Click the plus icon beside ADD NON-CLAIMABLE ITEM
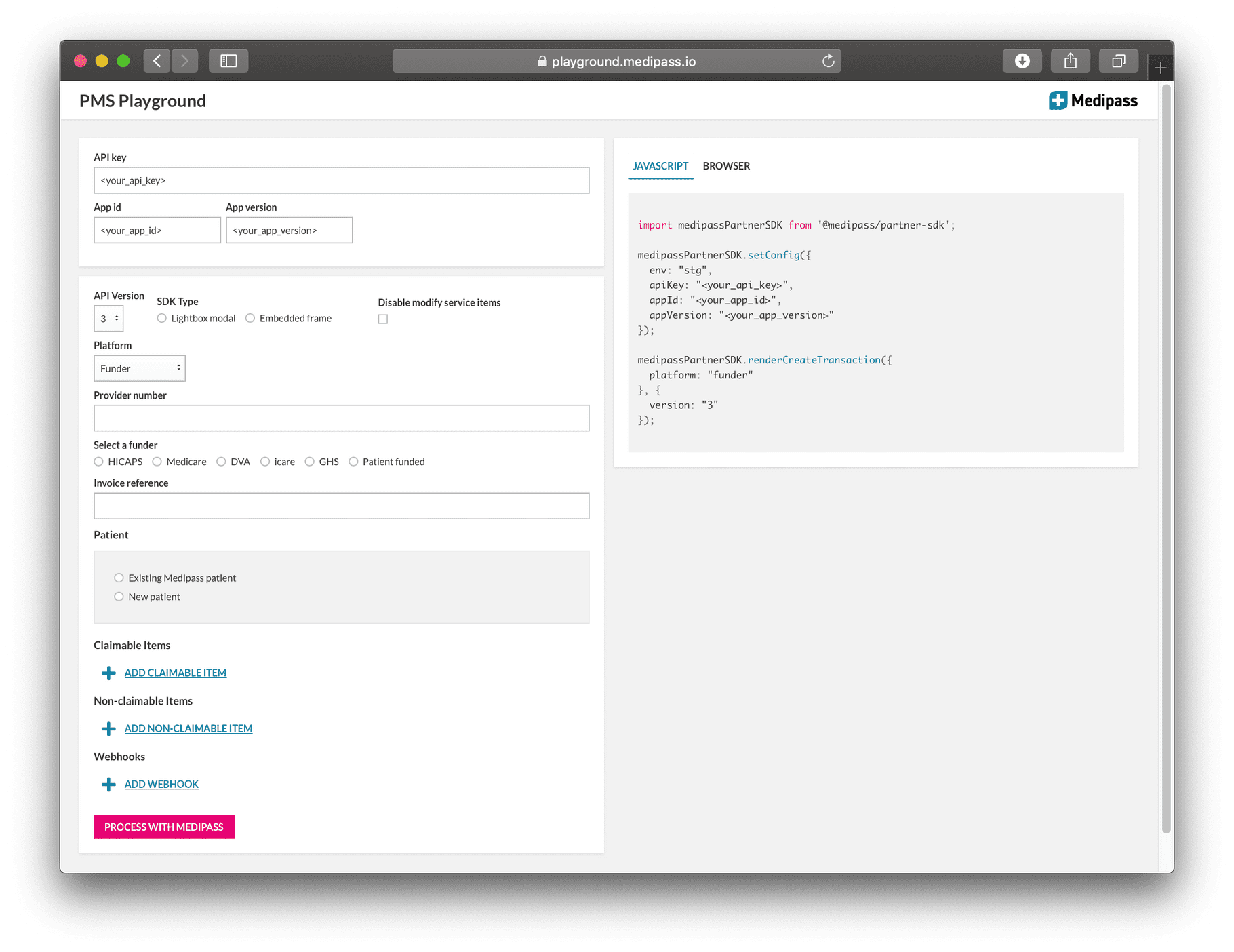This screenshot has height=952, width=1234. (x=108, y=728)
